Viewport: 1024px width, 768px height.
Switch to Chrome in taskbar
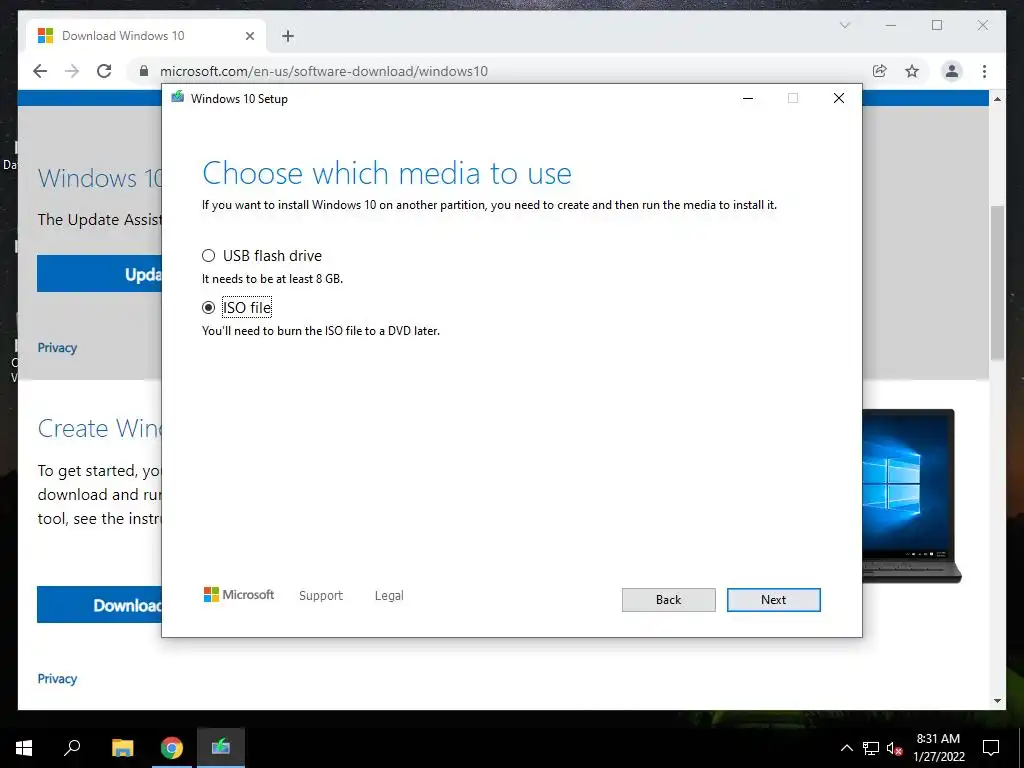[x=172, y=748]
